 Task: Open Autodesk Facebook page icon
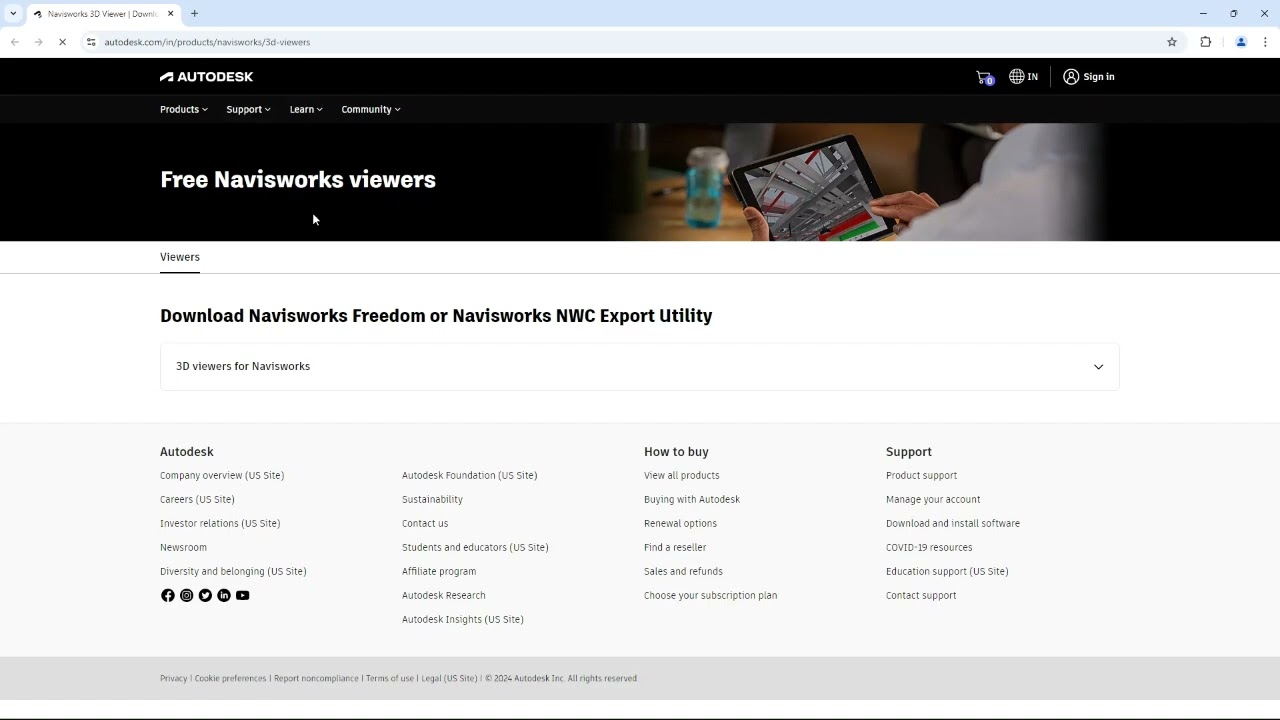tap(167, 596)
